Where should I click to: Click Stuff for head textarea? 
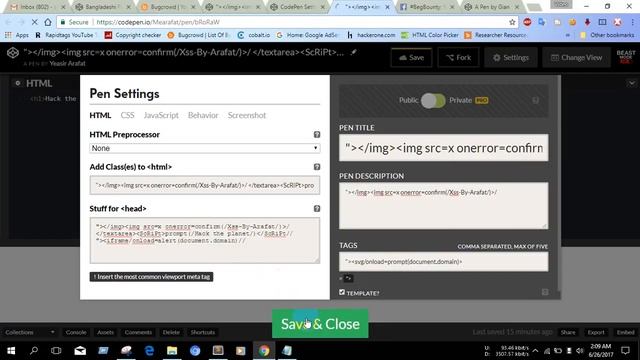(204, 240)
